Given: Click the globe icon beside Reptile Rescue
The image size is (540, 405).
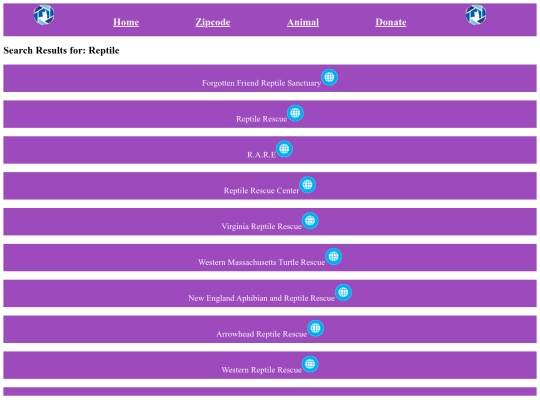Looking at the screenshot, I should (295, 113).
